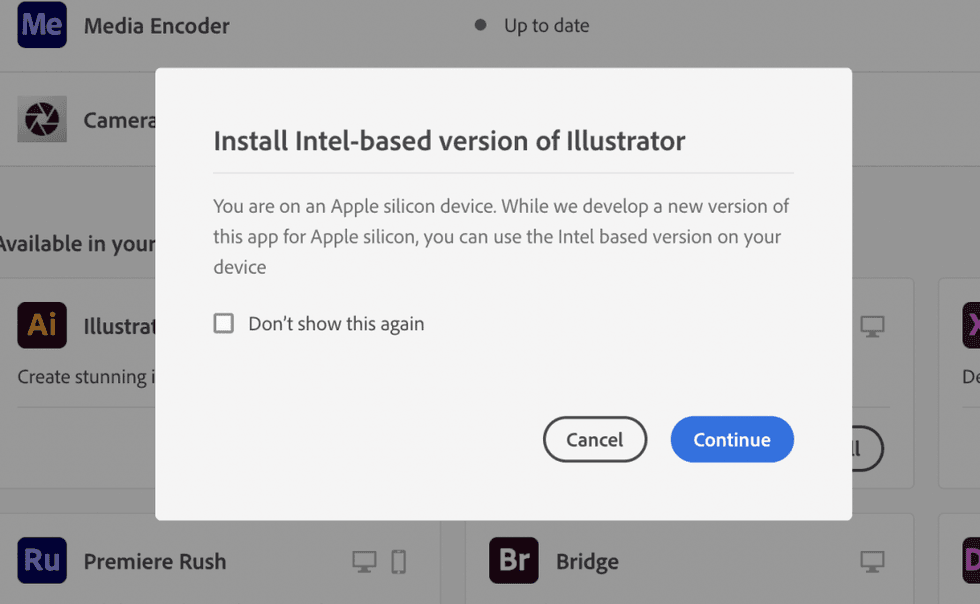Image resolution: width=980 pixels, height=604 pixels.
Task: Click the Install Intel-based version dialog title
Action: point(449,141)
